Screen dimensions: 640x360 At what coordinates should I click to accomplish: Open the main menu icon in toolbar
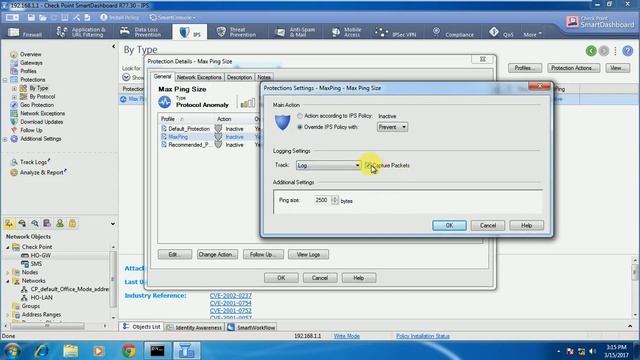pos(12,18)
